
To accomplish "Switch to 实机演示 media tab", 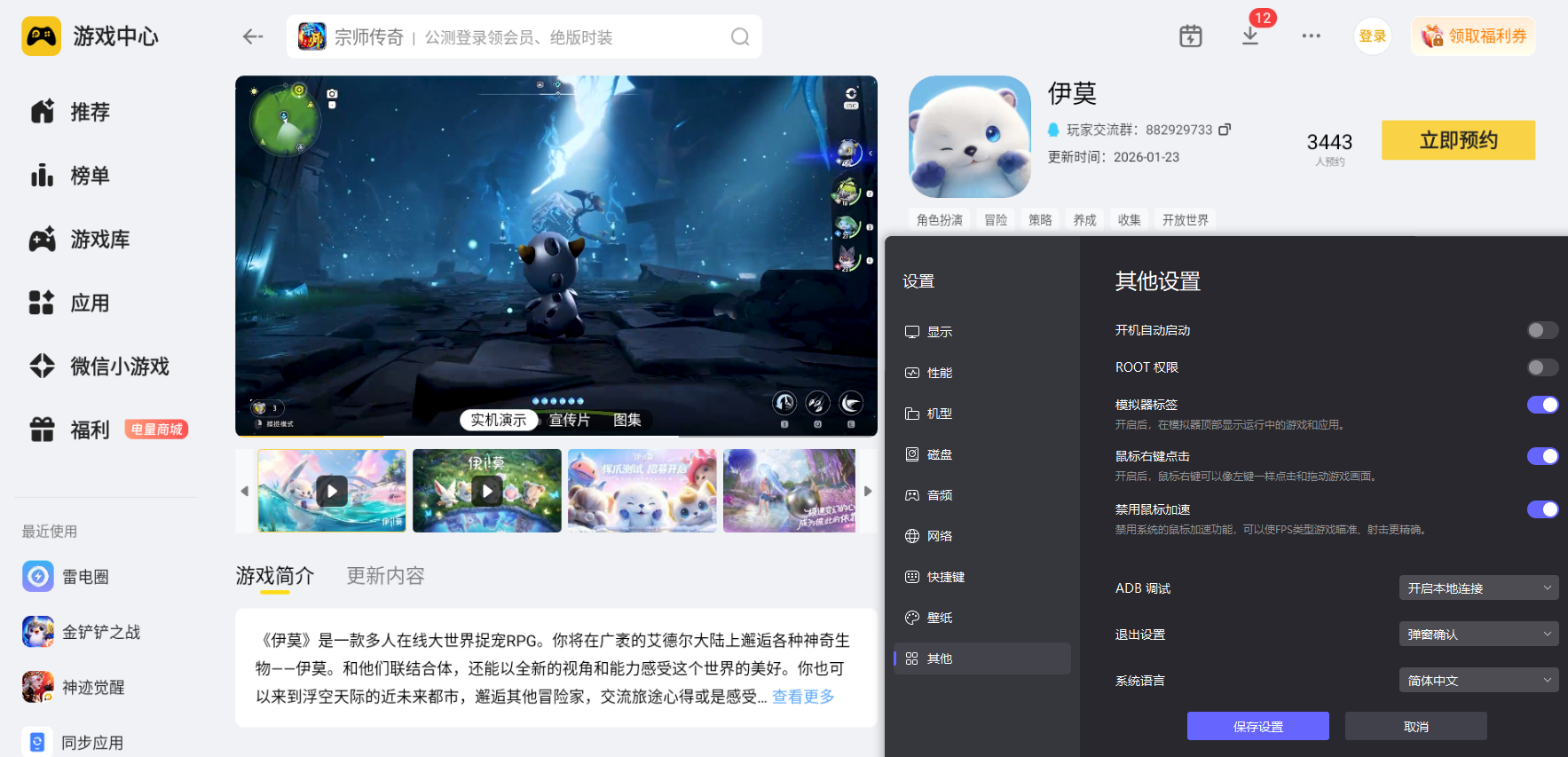I will click(499, 420).
